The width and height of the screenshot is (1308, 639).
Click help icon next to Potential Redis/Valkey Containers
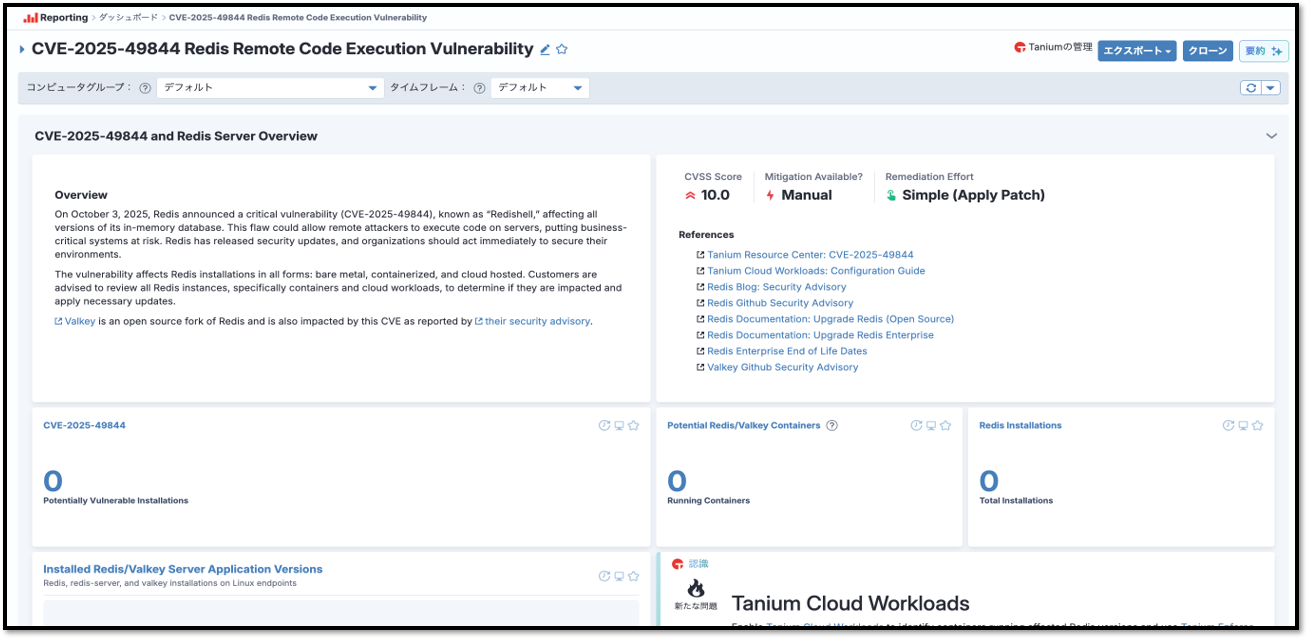[x=832, y=426]
